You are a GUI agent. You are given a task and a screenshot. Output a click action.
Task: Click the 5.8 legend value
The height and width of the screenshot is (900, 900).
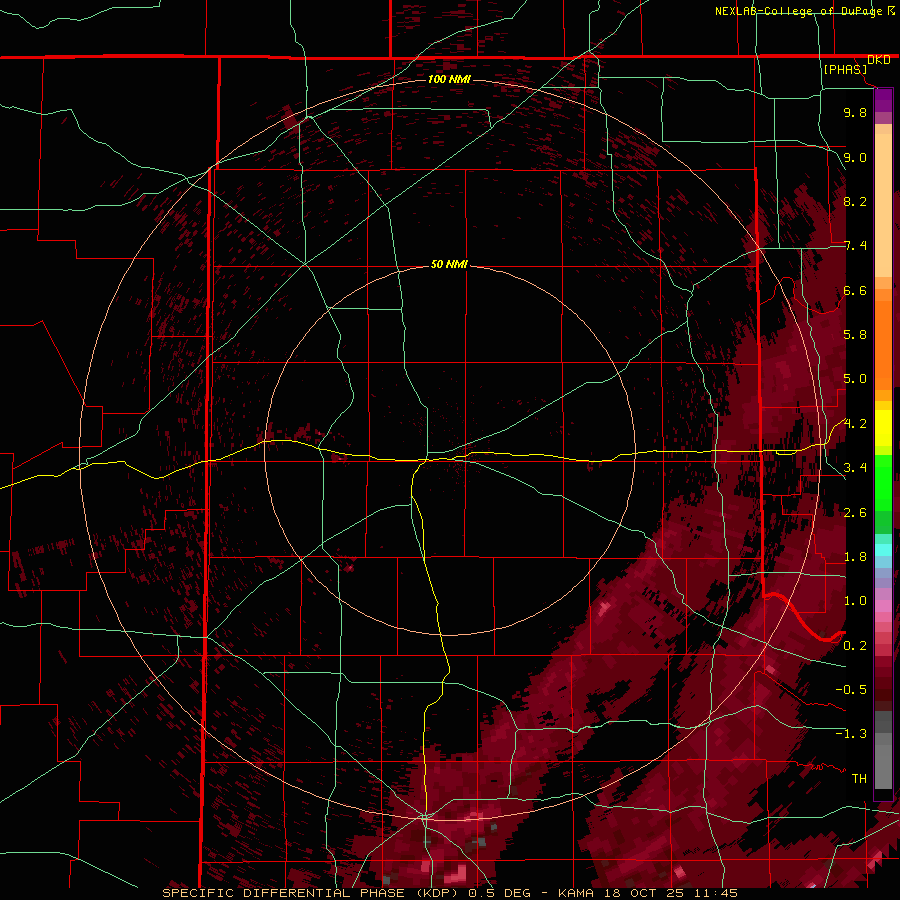point(855,335)
